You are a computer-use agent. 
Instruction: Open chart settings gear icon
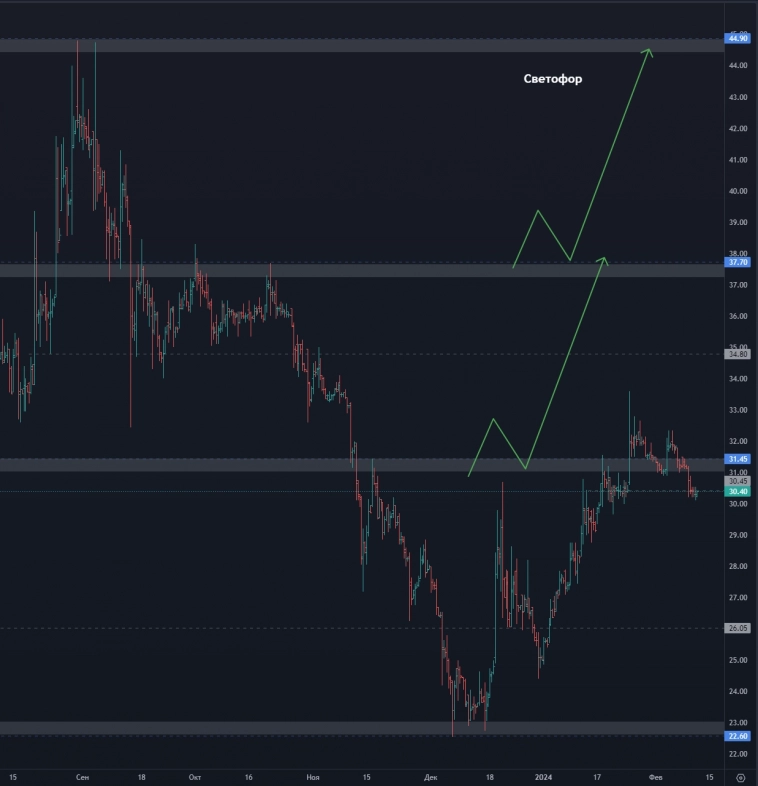[740, 776]
